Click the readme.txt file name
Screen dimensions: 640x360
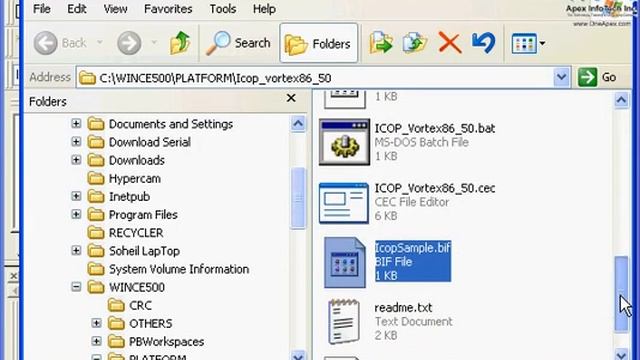click(403, 308)
